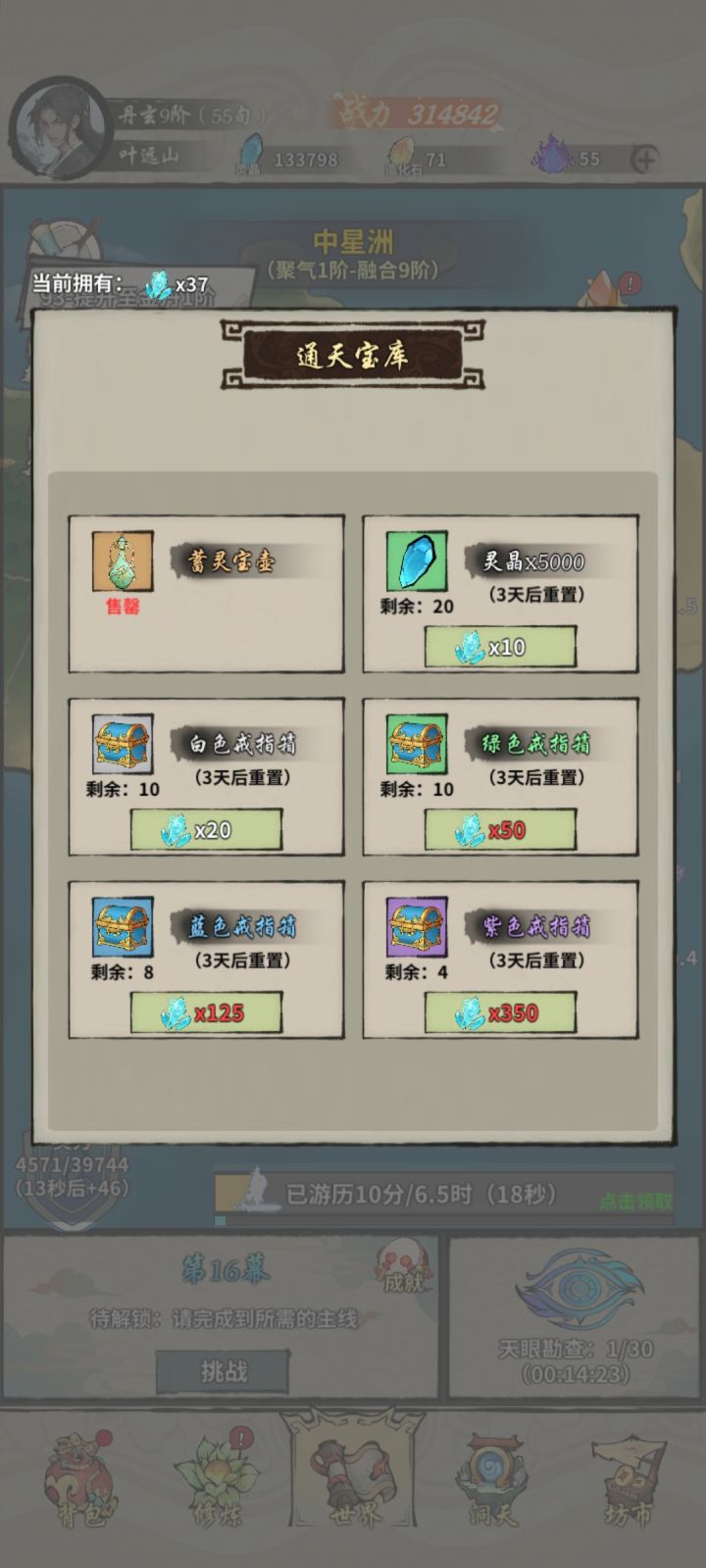Tap the 挑战 challenge button
Viewport: 706px width, 1568px height.
pos(223,1372)
